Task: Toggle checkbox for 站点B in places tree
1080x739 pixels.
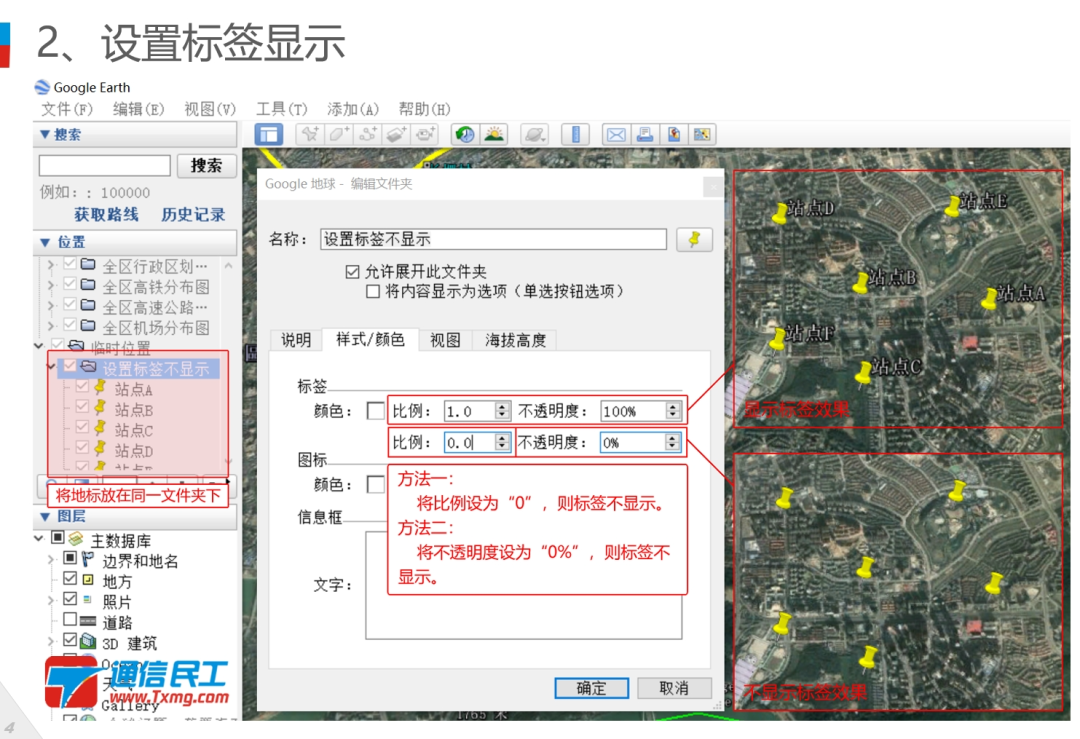Action: [x=83, y=407]
